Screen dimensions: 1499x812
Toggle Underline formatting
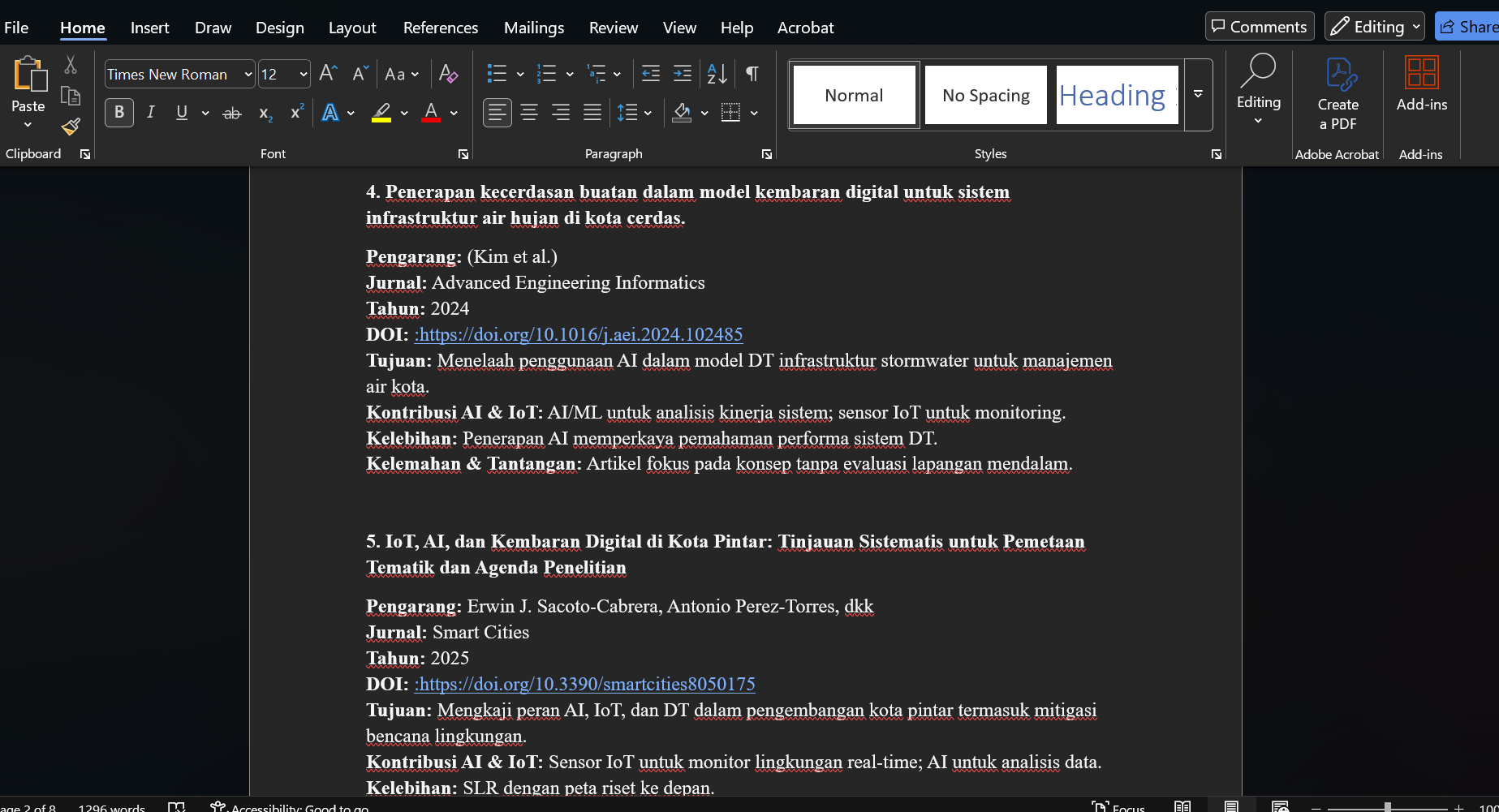(182, 113)
